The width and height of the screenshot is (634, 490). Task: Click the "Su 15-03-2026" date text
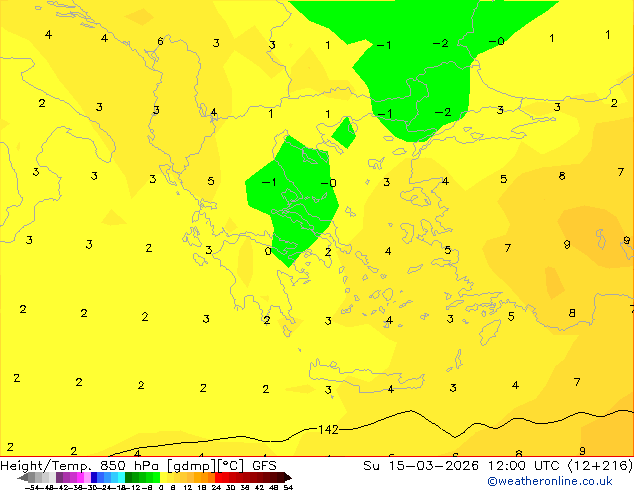point(421,466)
